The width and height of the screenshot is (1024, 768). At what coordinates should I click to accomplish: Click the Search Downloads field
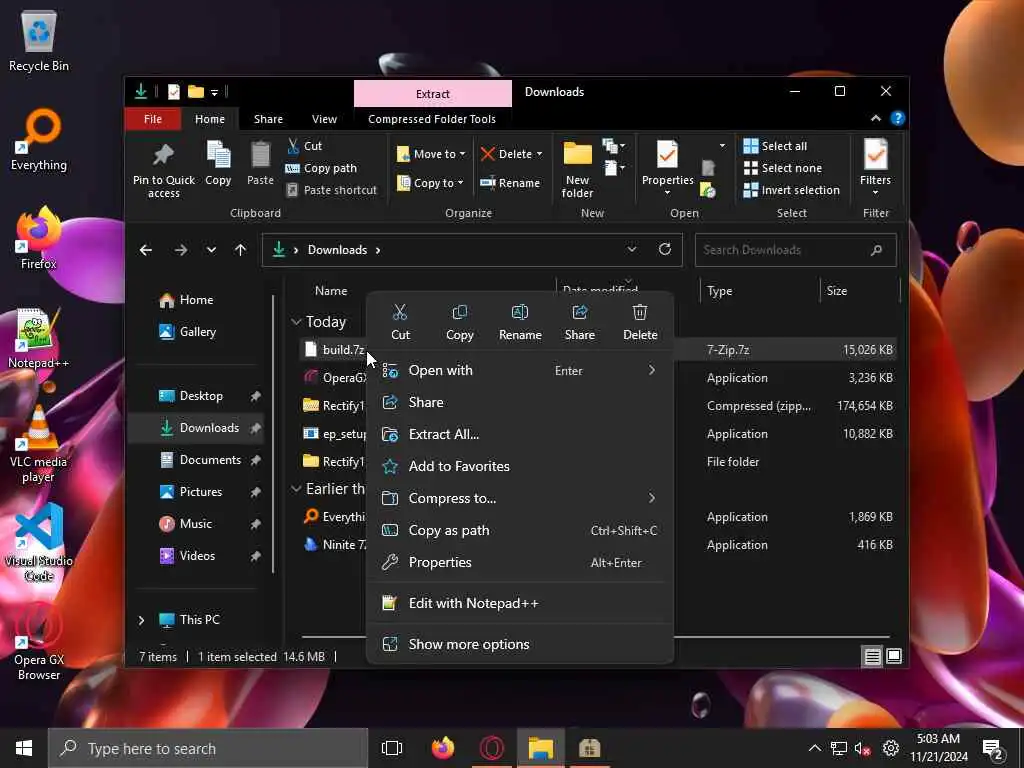[795, 250]
